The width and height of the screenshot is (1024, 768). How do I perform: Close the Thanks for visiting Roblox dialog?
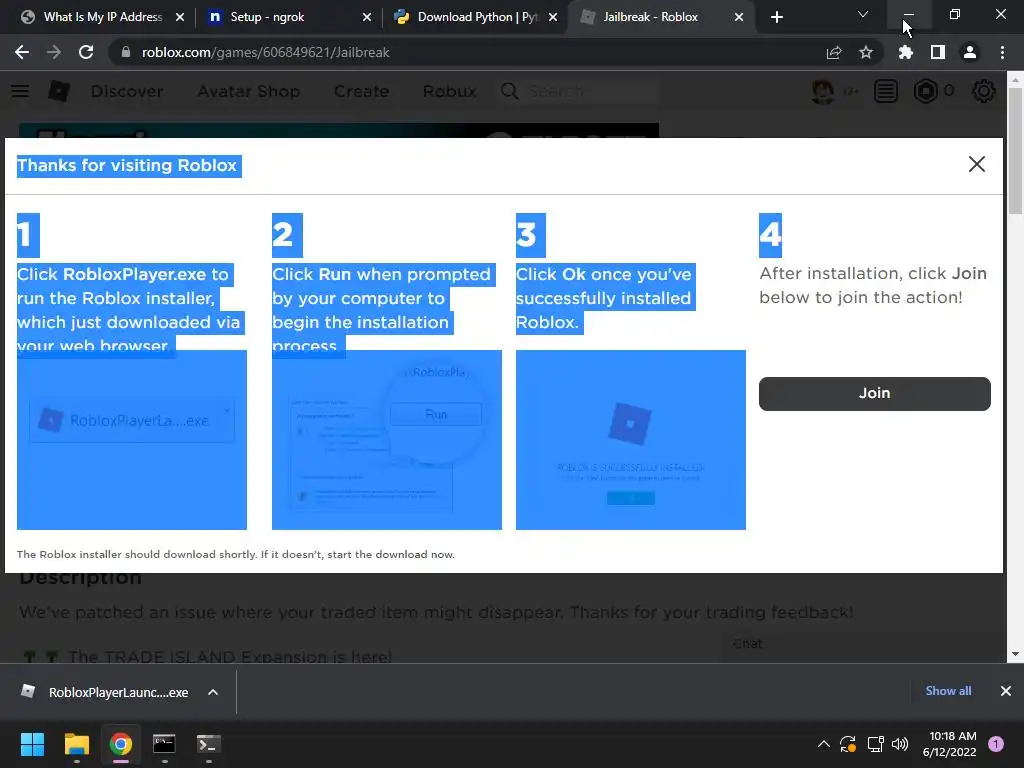pyautogui.click(x=976, y=164)
